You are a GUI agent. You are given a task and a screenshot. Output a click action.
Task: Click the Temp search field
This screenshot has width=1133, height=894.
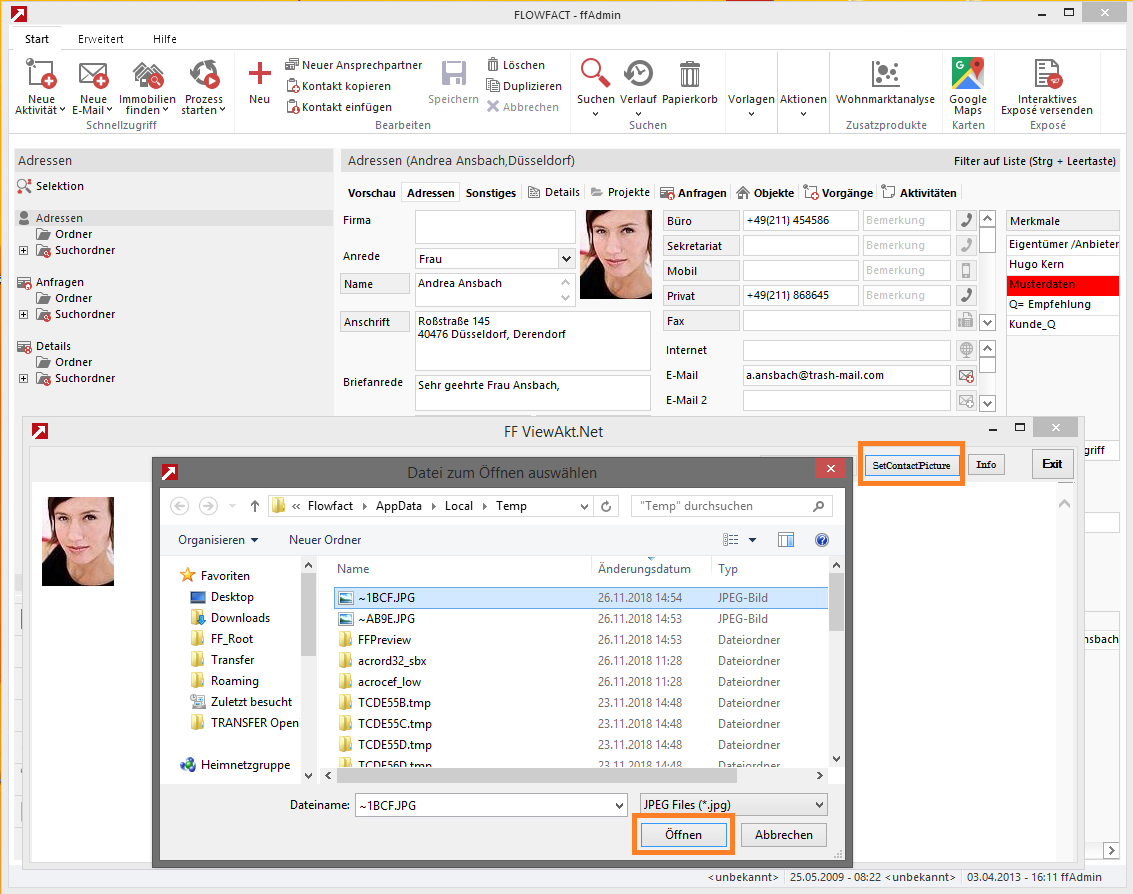point(731,506)
